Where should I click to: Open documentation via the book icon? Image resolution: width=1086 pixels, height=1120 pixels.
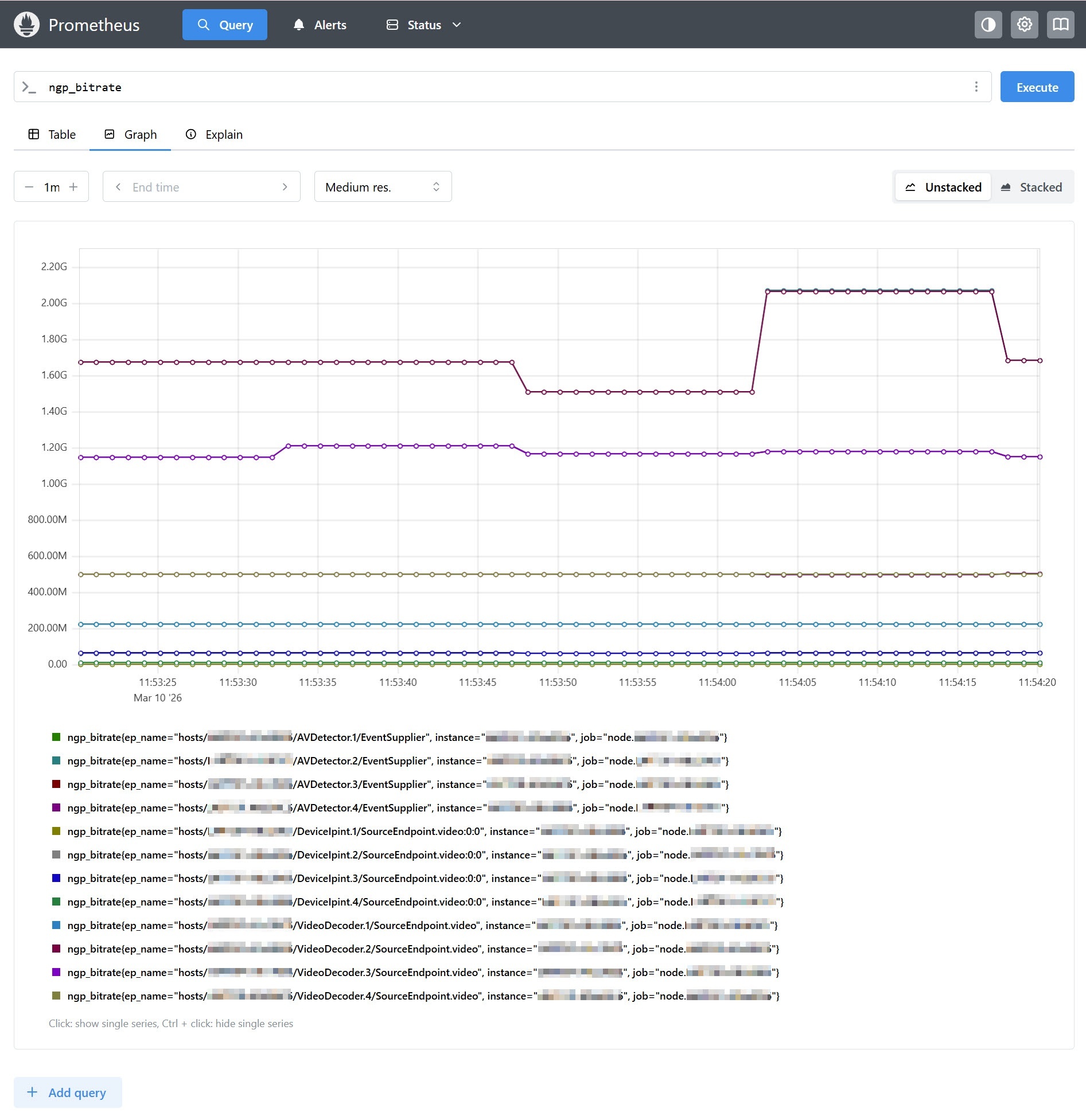pyautogui.click(x=1060, y=25)
